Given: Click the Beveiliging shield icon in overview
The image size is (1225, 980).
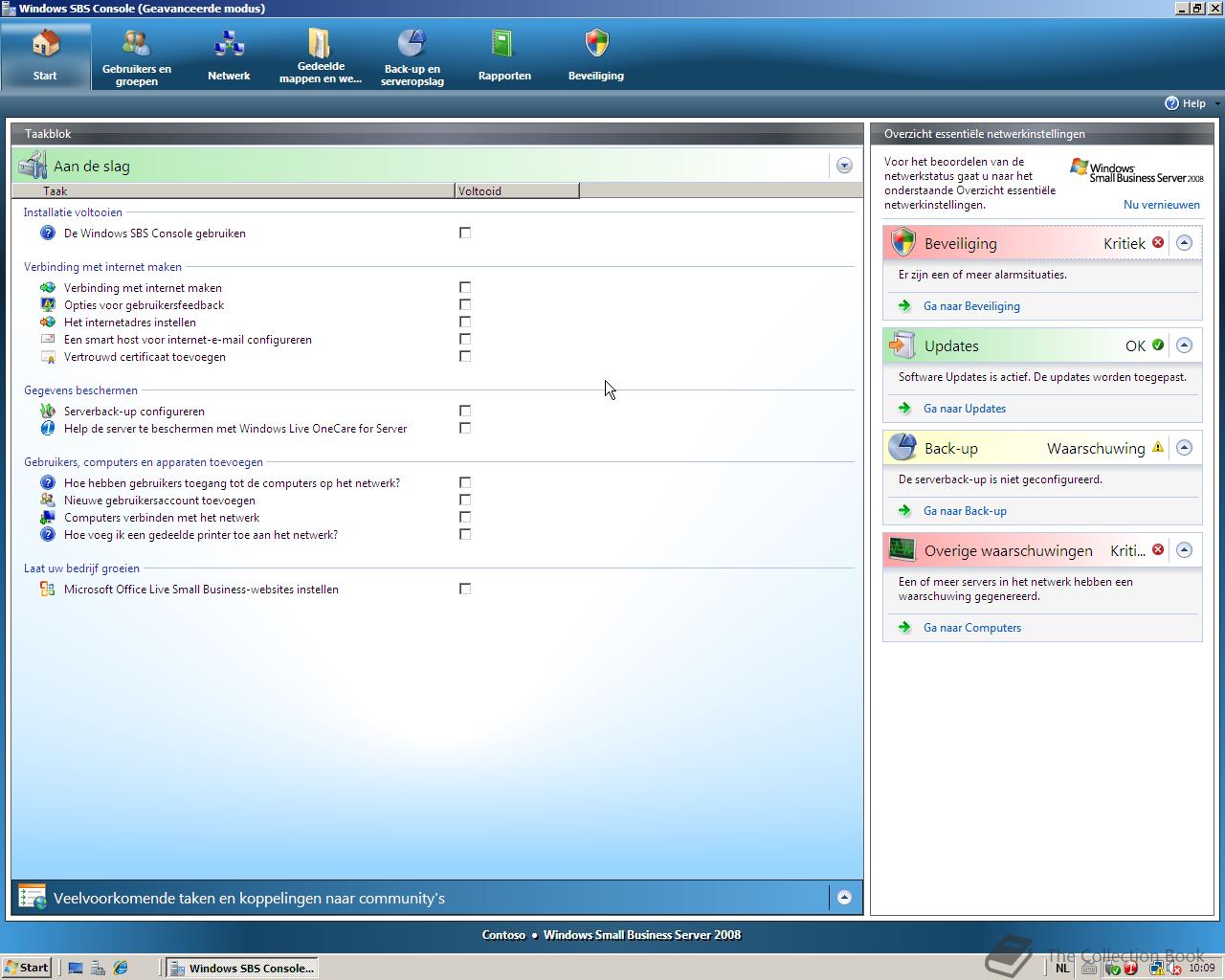Looking at the screenshot, I should pos(902,242).
